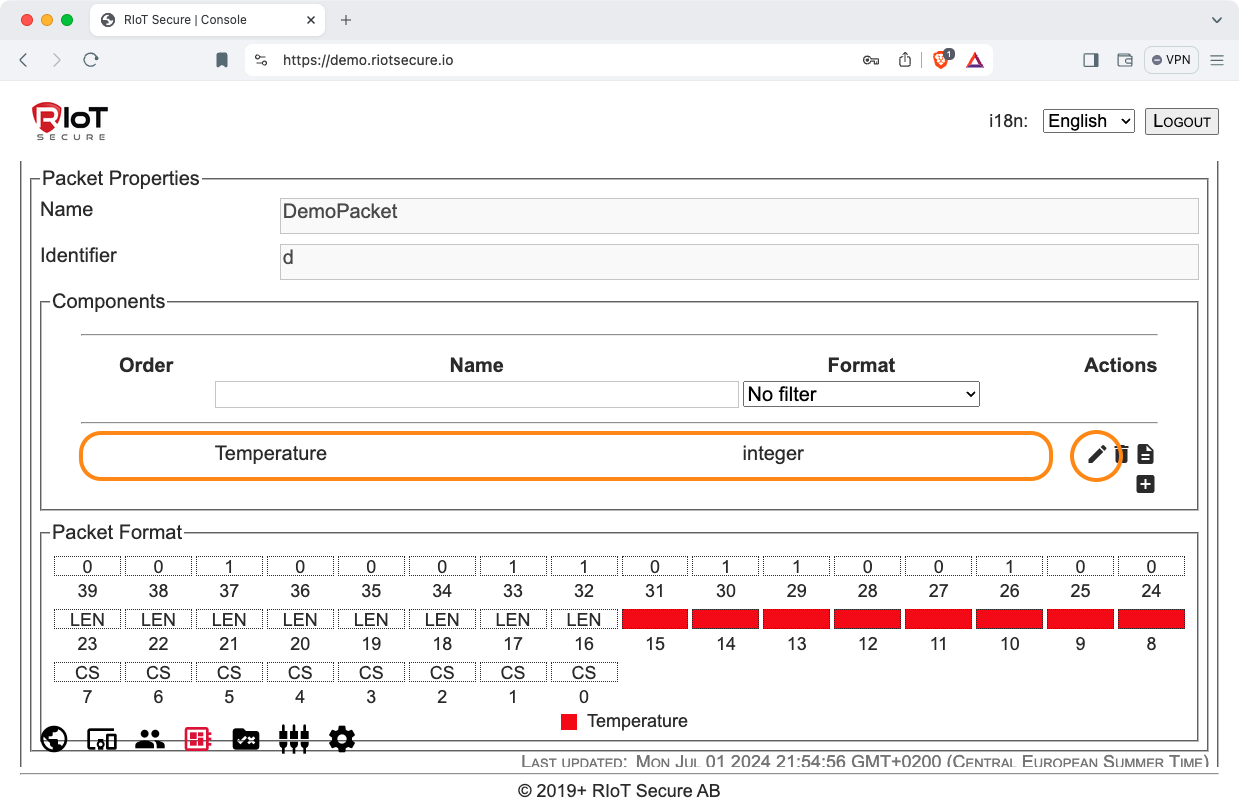Expand the Format filter dropdown

point(861,394)
